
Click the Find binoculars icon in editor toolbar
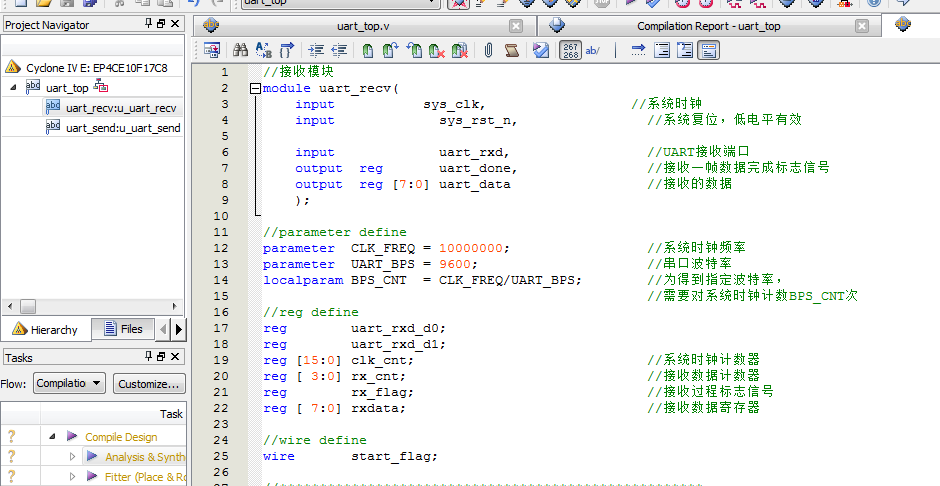click(240, 49)
